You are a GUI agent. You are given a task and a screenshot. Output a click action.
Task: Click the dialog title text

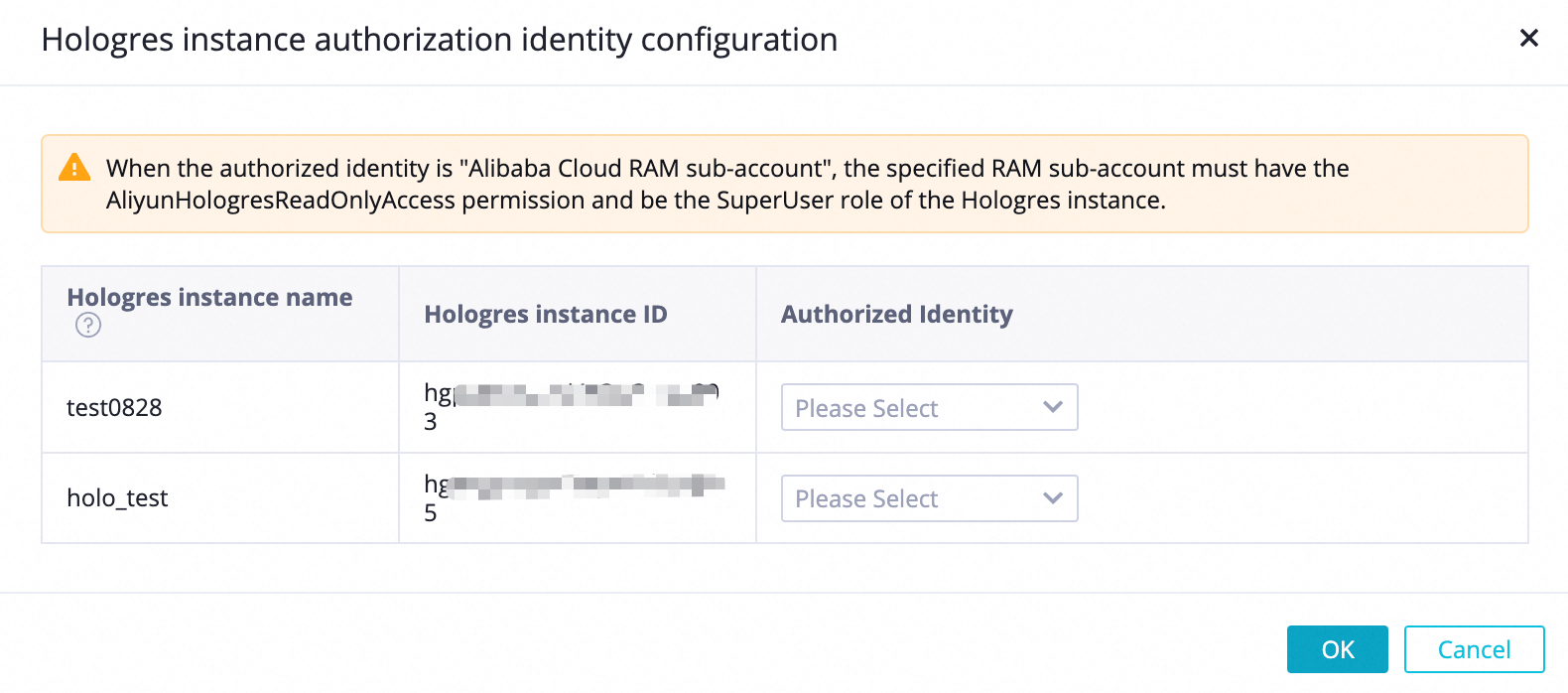[x=439, y=40]
